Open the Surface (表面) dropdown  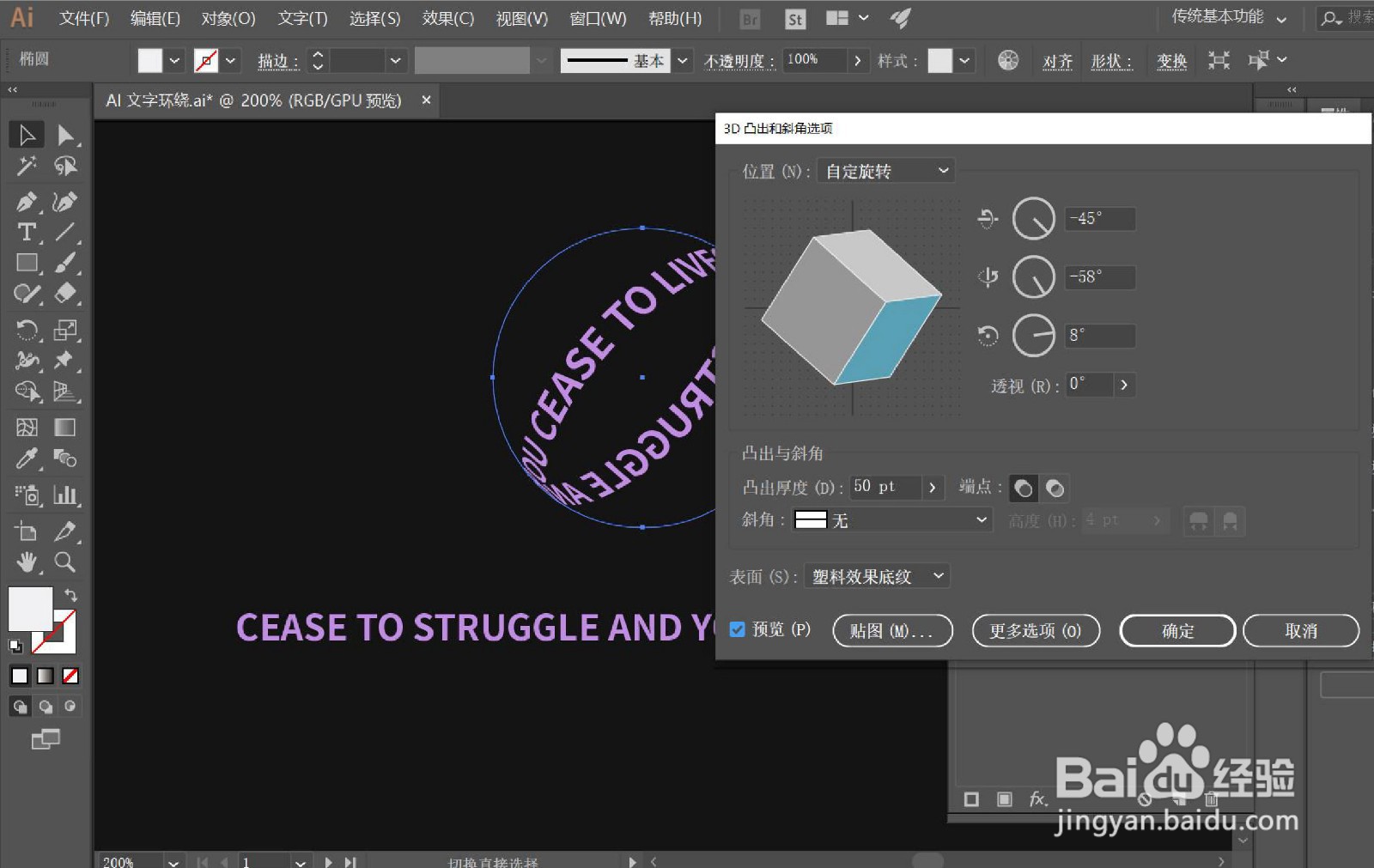pos(877,576)
